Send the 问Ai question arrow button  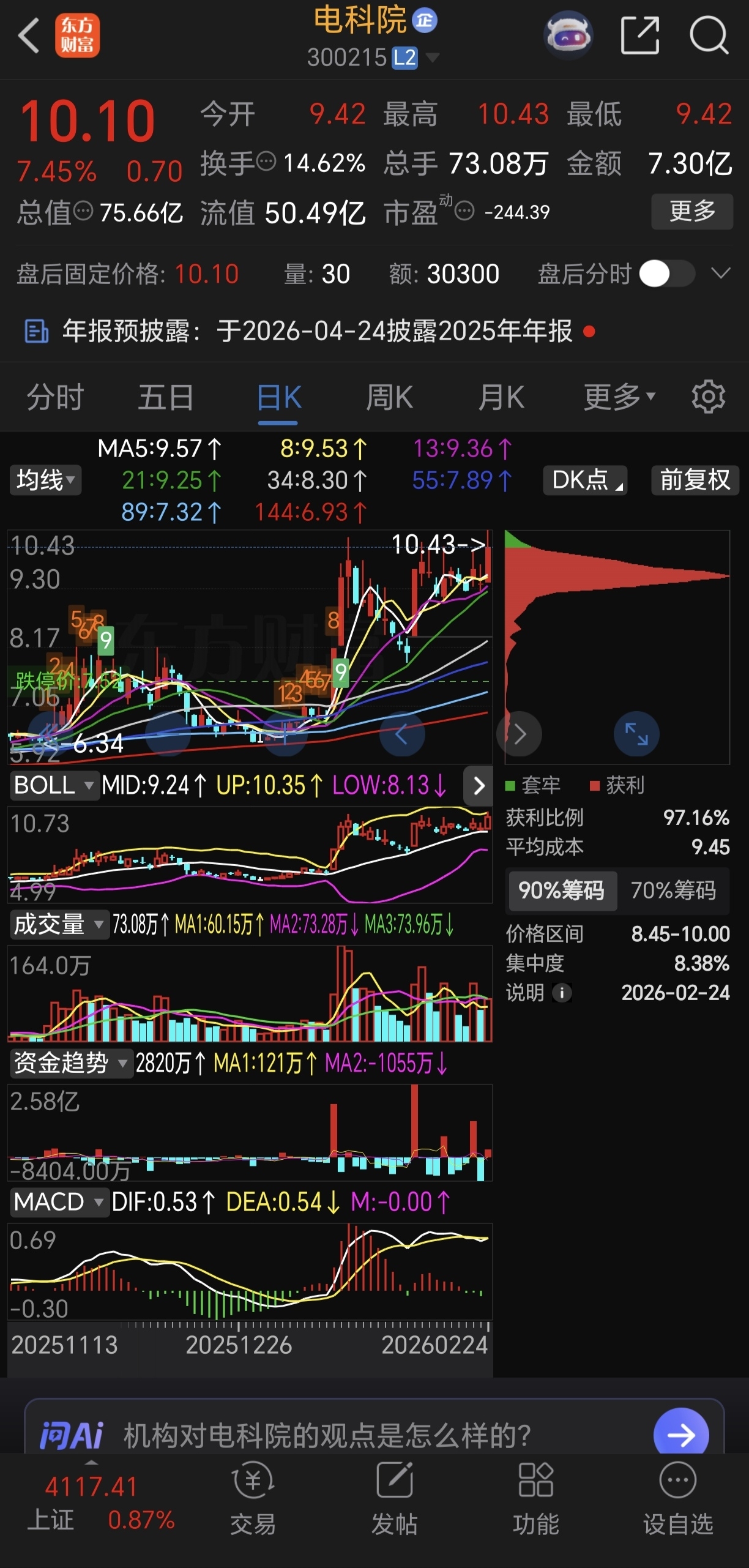tap(681, 1435)
